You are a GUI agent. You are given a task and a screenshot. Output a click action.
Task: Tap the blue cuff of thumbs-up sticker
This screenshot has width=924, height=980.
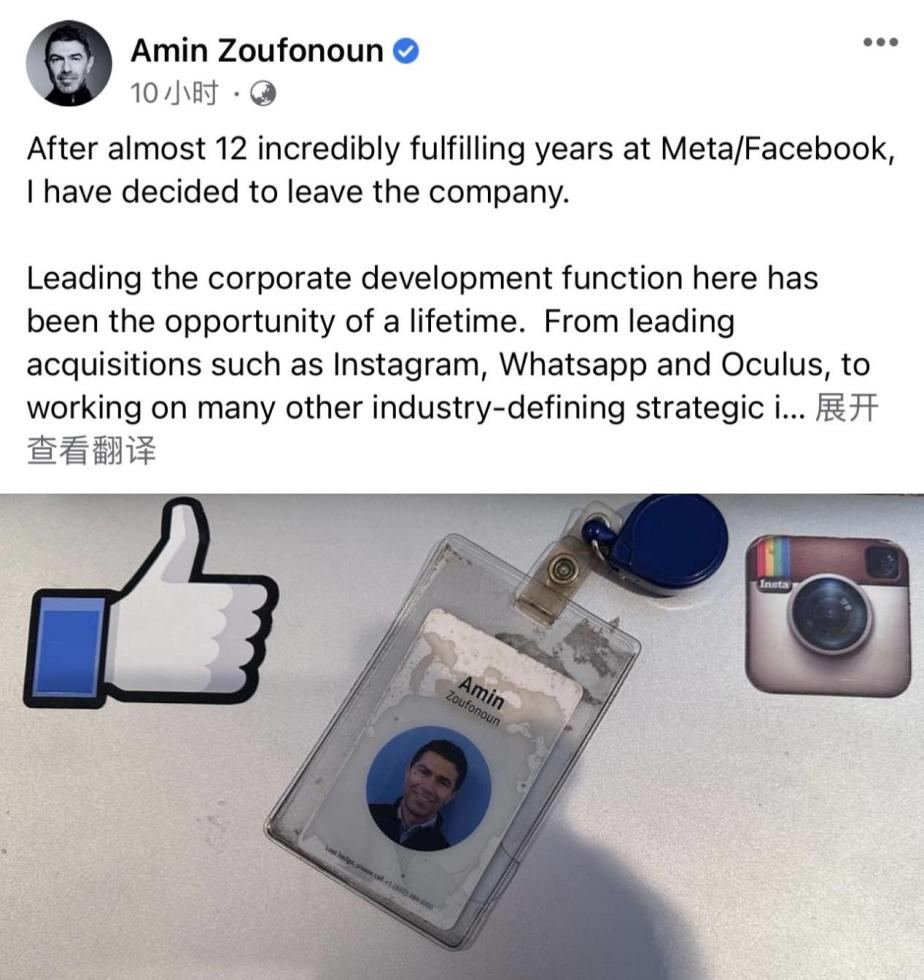(x=68, y=648)
